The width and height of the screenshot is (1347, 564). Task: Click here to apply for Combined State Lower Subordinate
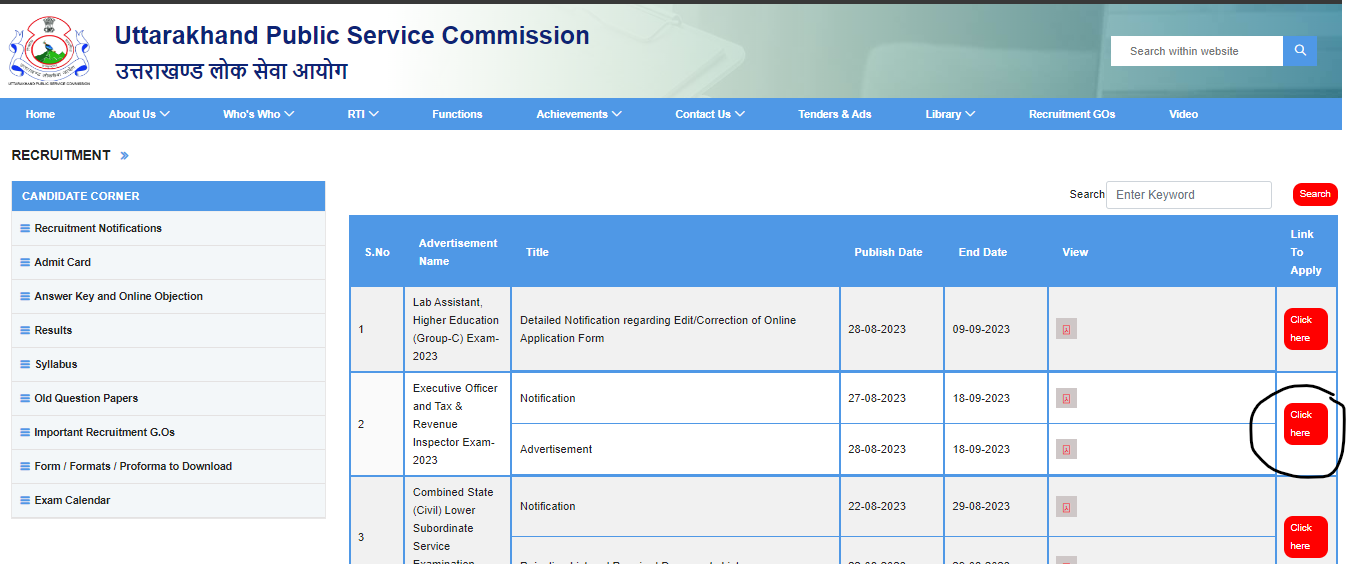point(1305,537)
